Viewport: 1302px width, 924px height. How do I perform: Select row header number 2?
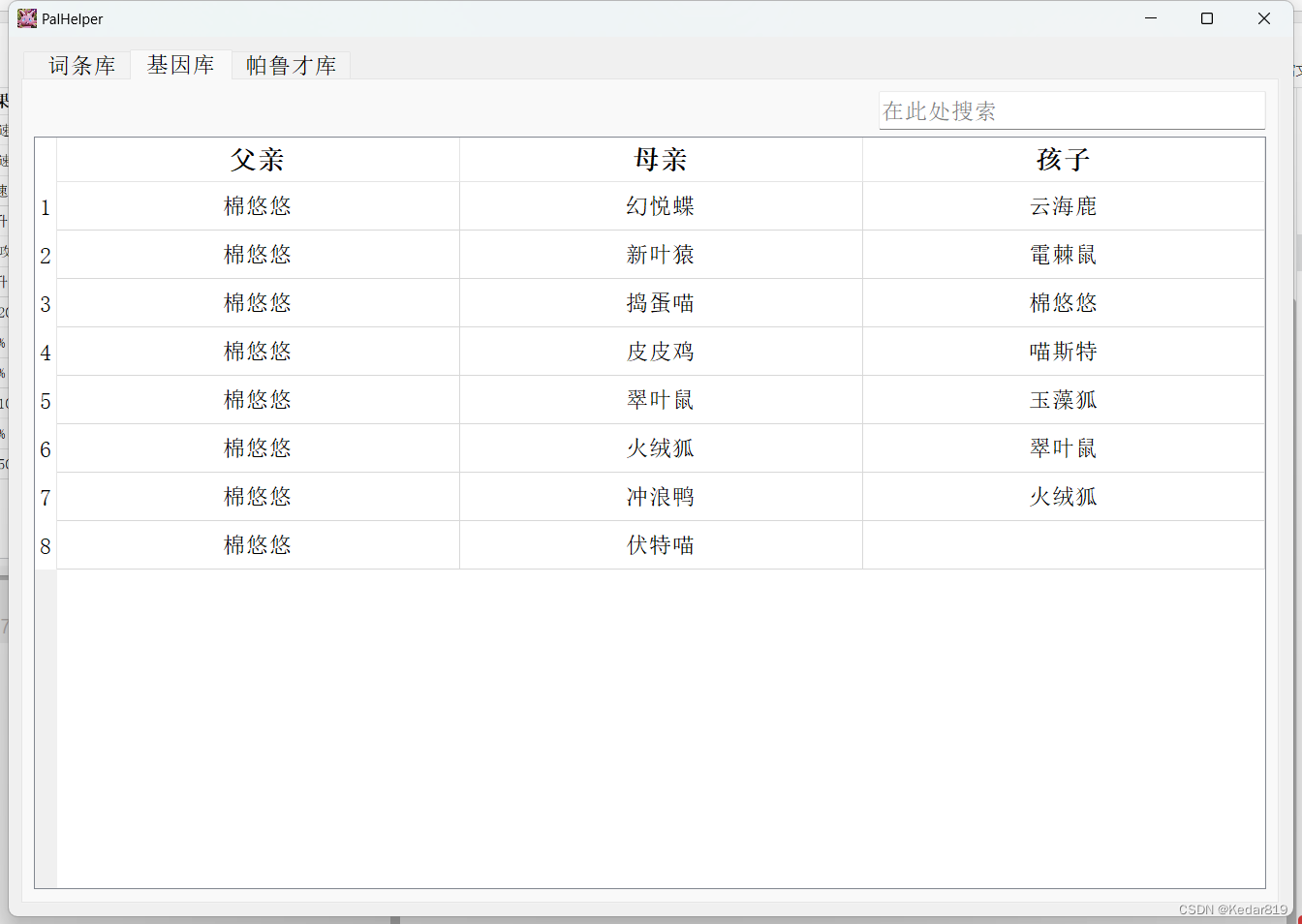(46, 255)
